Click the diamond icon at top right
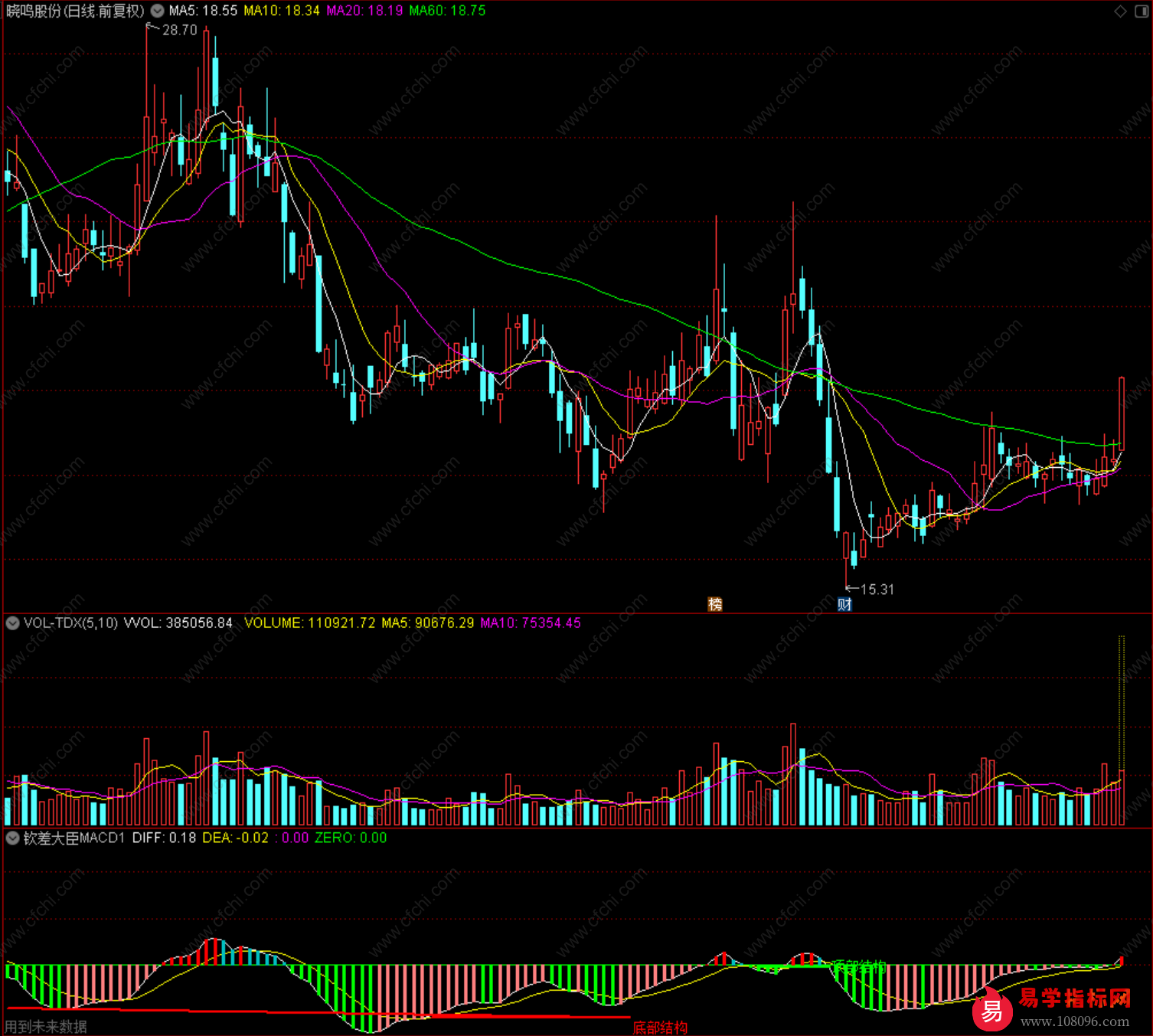 [x=1120, y=11]
